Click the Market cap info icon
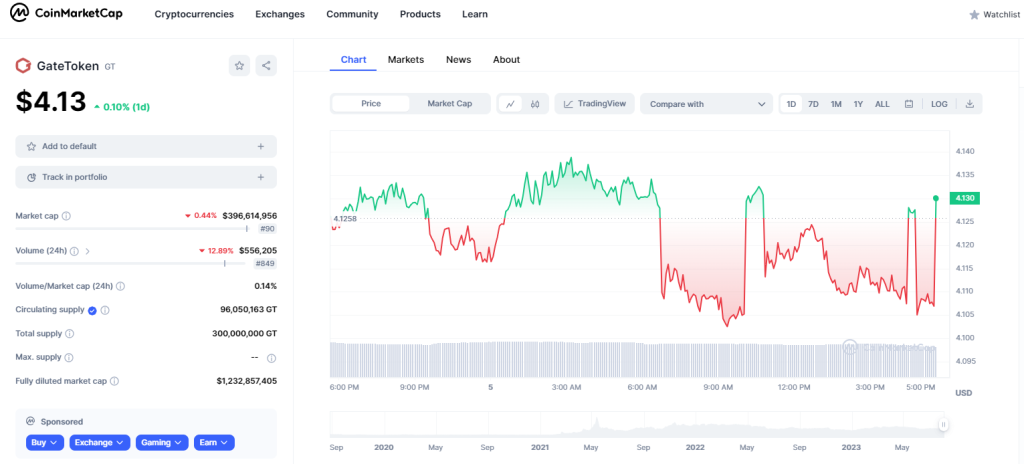Screen dimensions: 1024x464 [x=66, y=216]
